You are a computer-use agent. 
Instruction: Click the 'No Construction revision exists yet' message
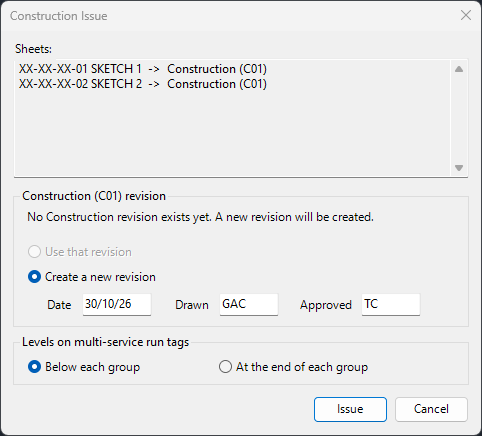200,217
